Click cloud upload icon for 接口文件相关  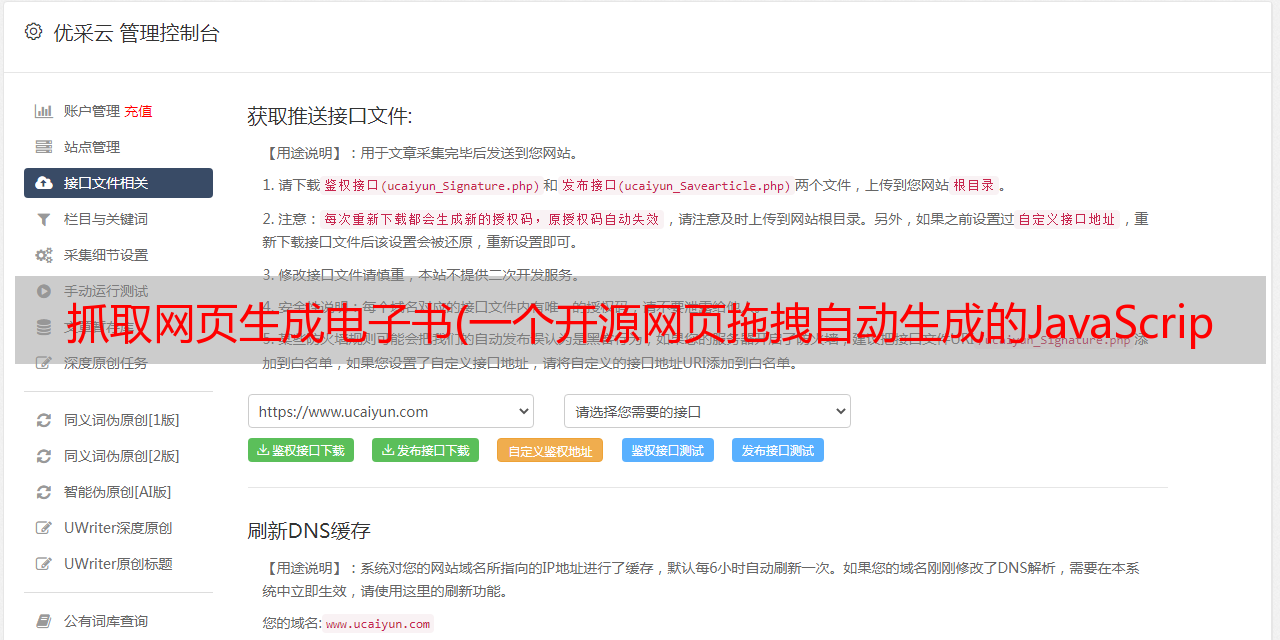point(44,183)
